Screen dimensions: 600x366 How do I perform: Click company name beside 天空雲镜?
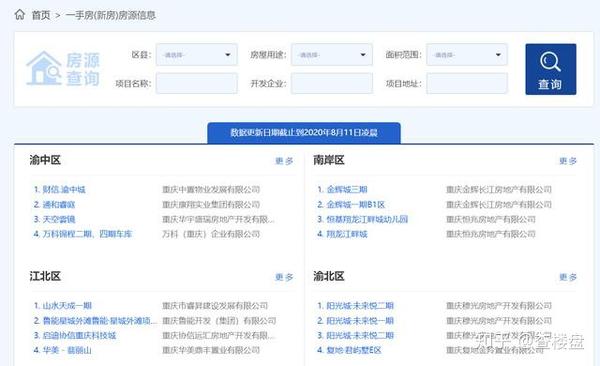tap(218, 219)
